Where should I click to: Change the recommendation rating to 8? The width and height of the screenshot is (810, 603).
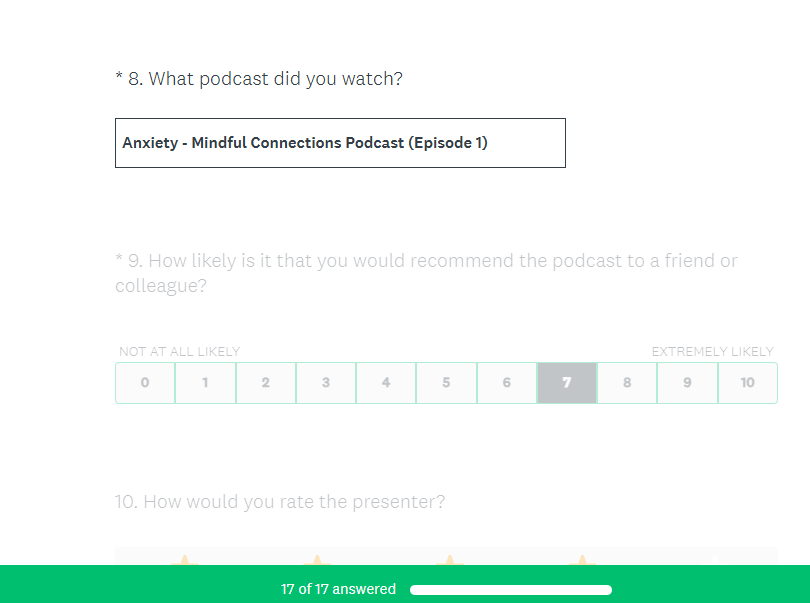point(627,383)
